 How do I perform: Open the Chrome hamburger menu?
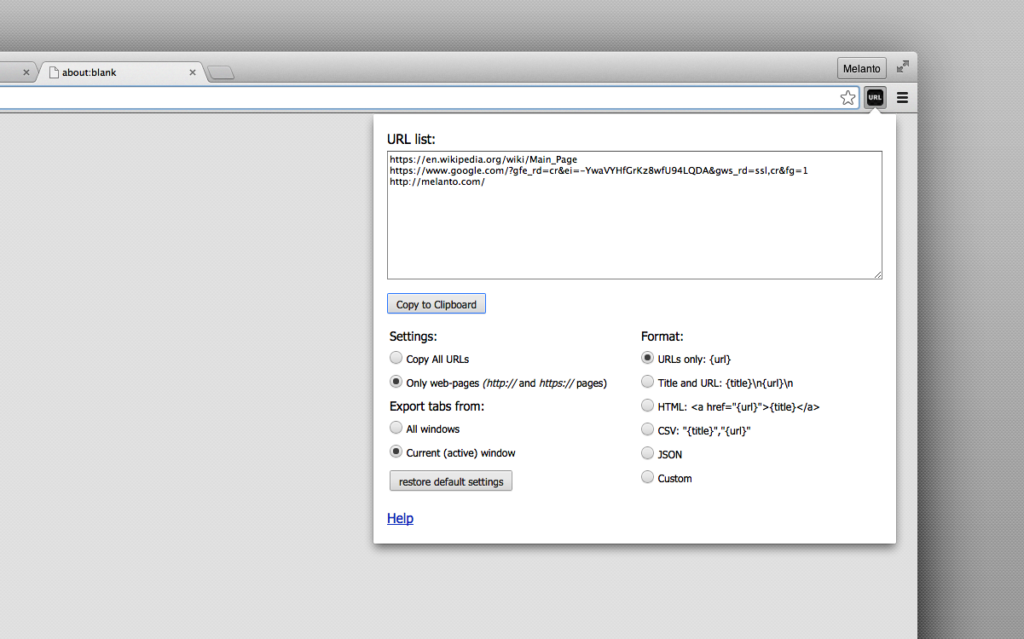pos(902,97)
